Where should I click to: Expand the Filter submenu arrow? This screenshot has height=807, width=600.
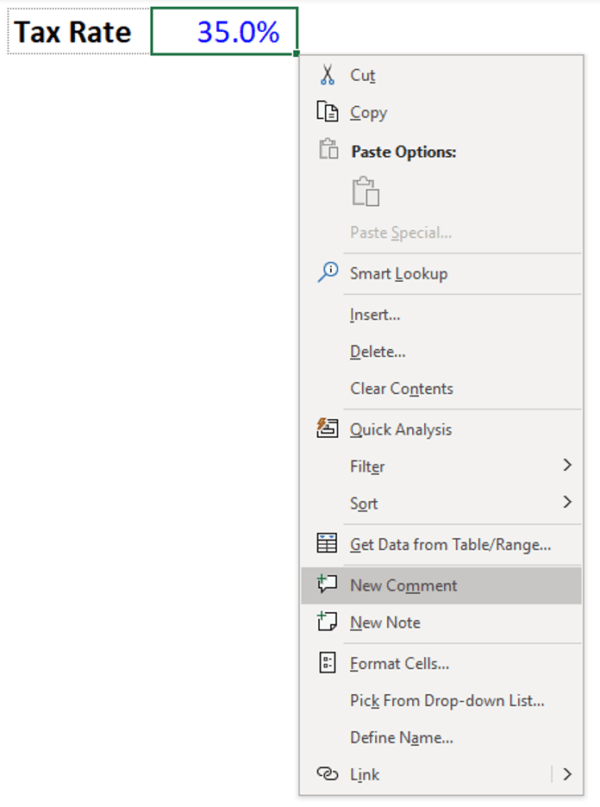[x=567, y=466]
